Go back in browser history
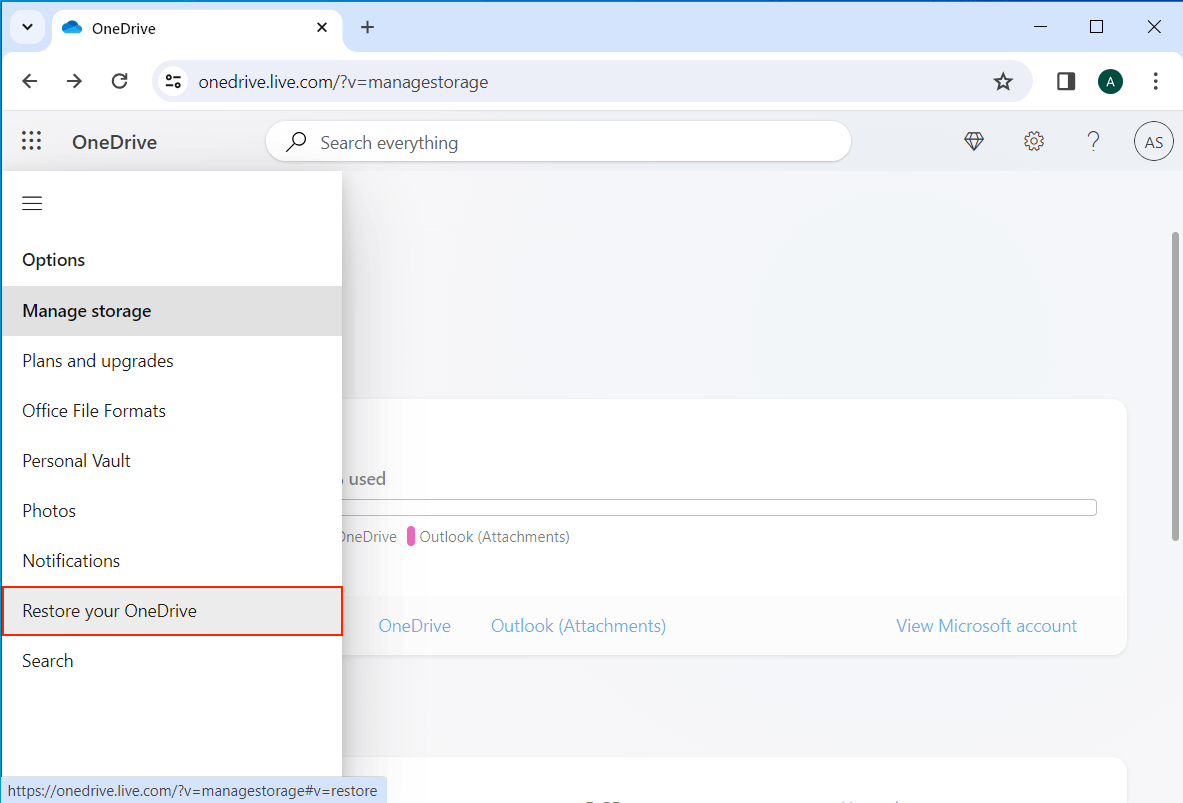Image resolution: width=1183 pixels, height=803 pixels. (x=29, y=82)
